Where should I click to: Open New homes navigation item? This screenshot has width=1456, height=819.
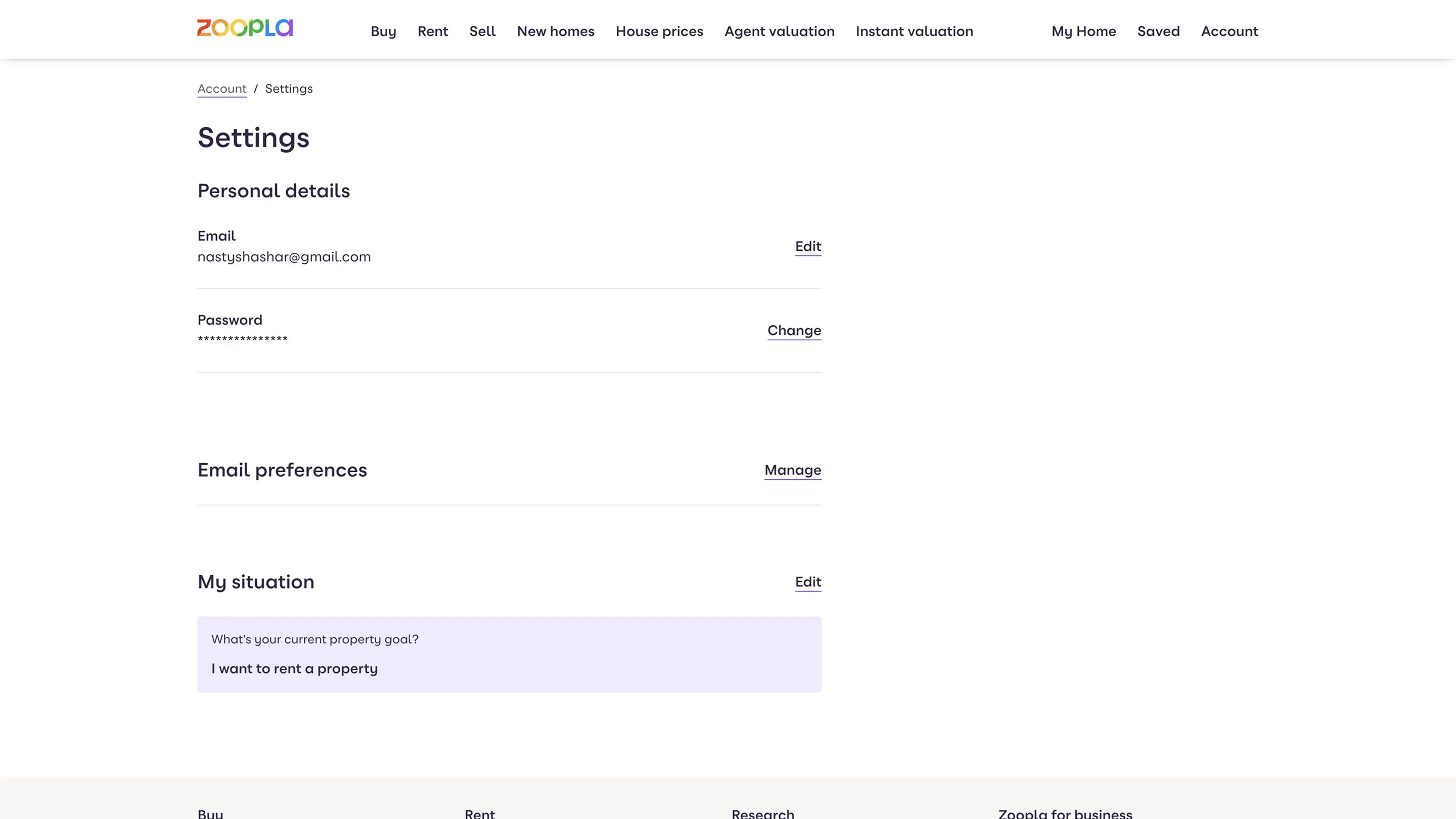point(555,32)
